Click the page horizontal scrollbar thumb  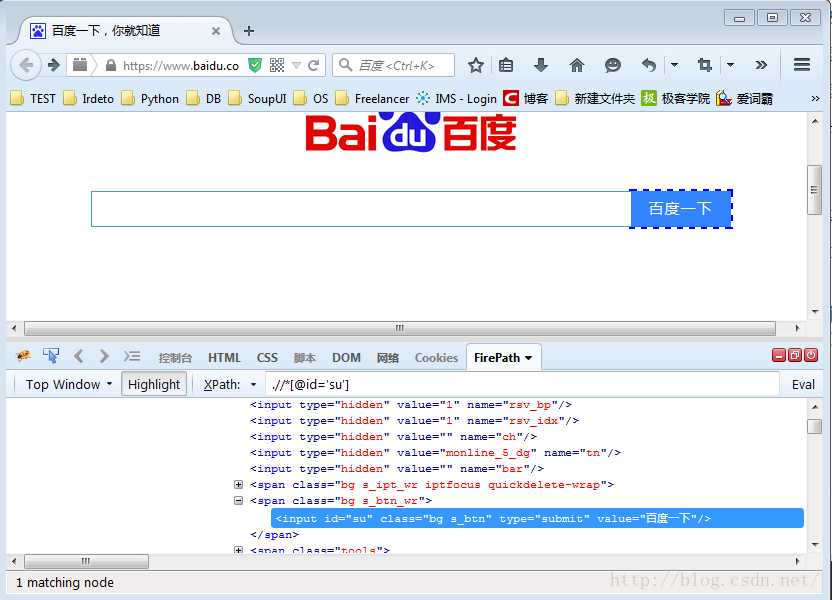tap(400, 328)
